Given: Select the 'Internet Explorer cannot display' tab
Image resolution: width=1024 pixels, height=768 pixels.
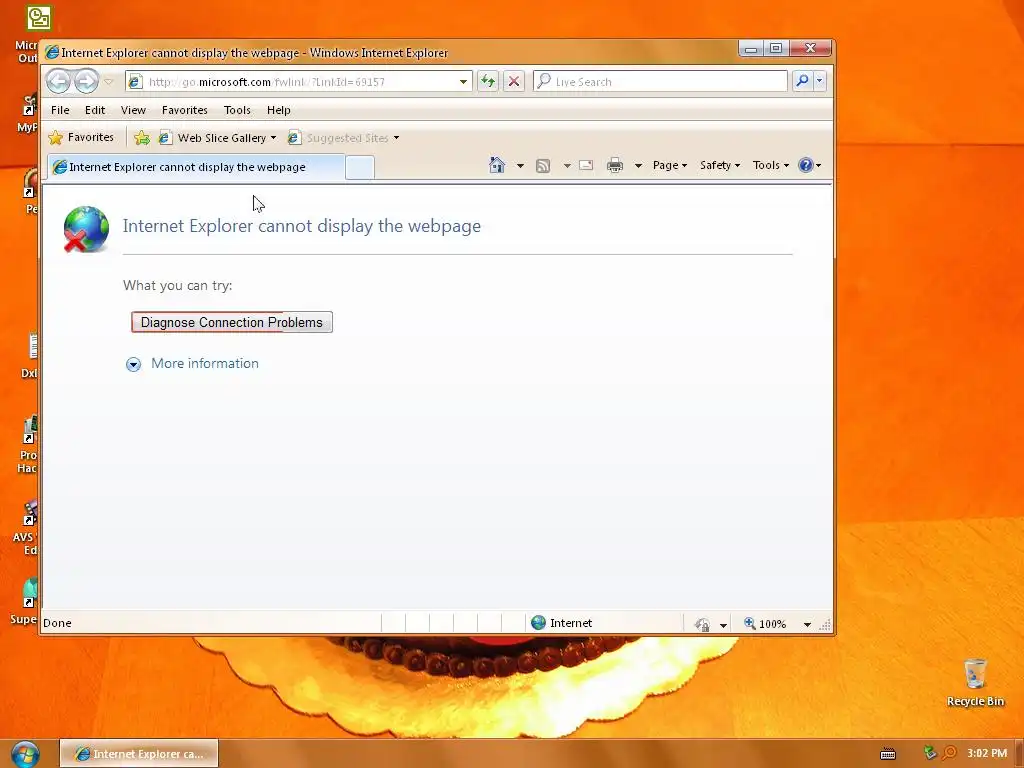Looking at the screenshot, I should 195,167.
